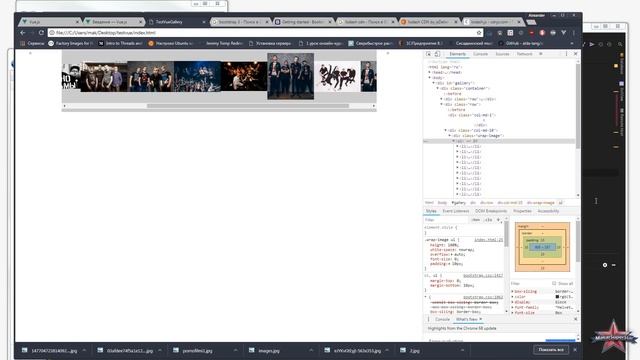Select the highlighted ul element row
640x360 pixels.
(500, 141)
